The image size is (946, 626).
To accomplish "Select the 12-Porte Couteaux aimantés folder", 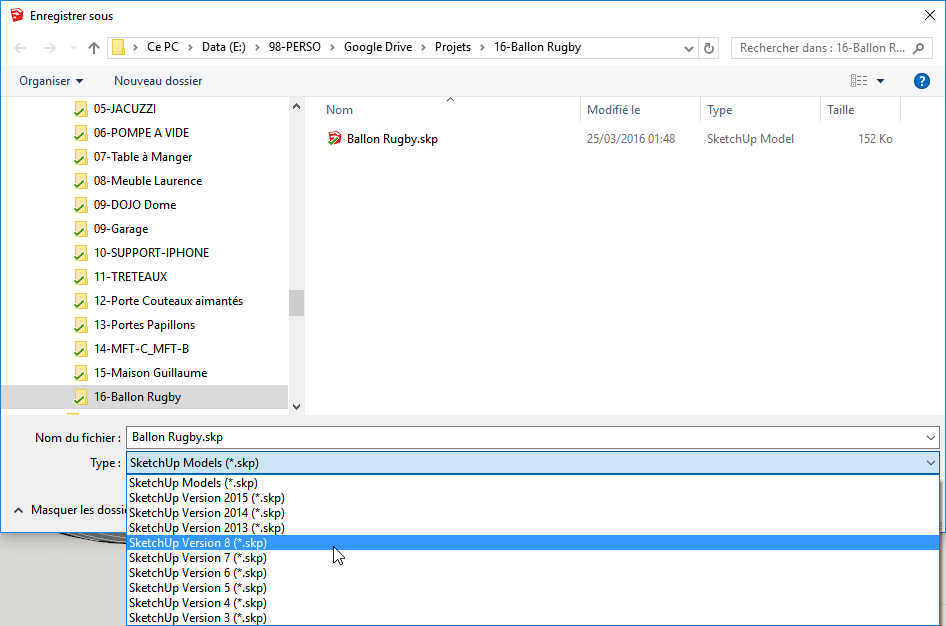I will click(x=168, y=301).
